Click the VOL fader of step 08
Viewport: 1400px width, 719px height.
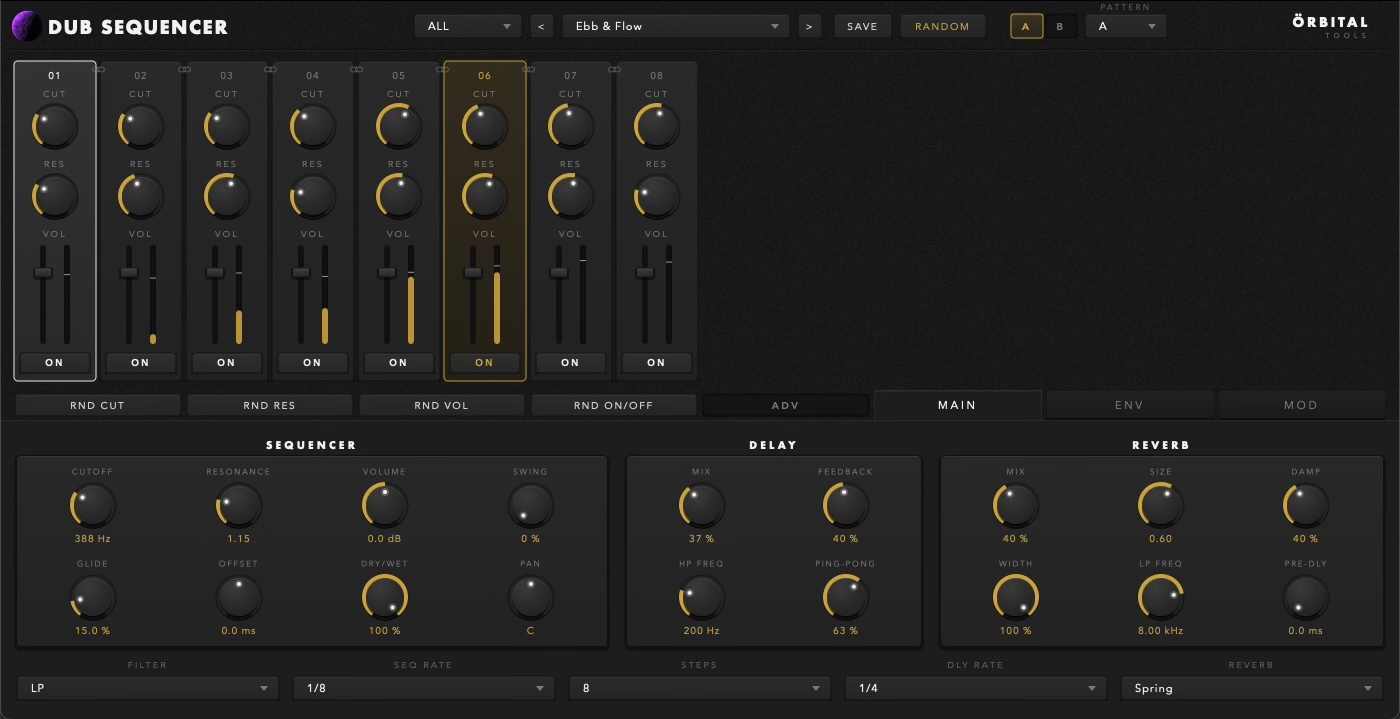[x=645, y=273]
